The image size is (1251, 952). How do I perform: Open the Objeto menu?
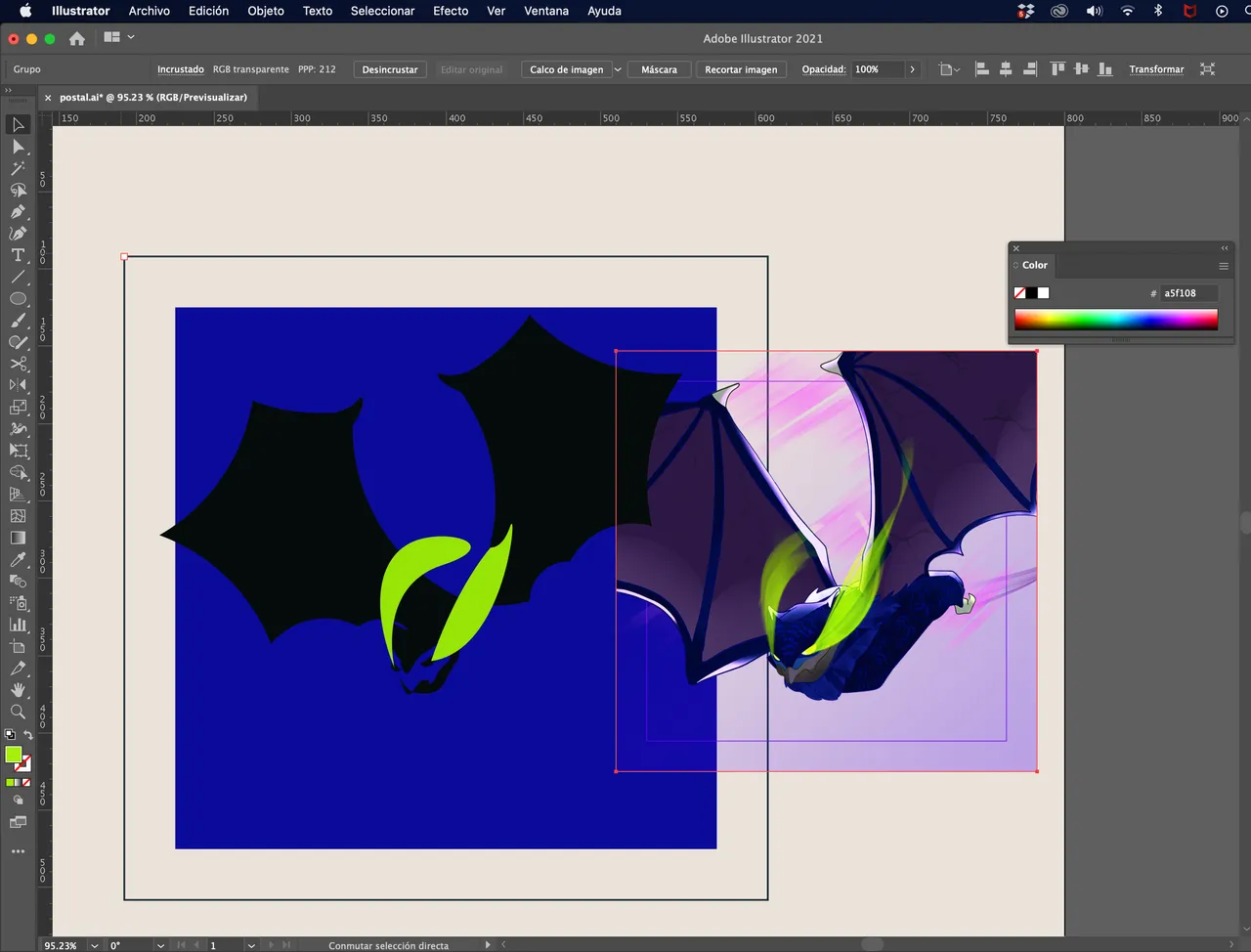tap(266, 11)
